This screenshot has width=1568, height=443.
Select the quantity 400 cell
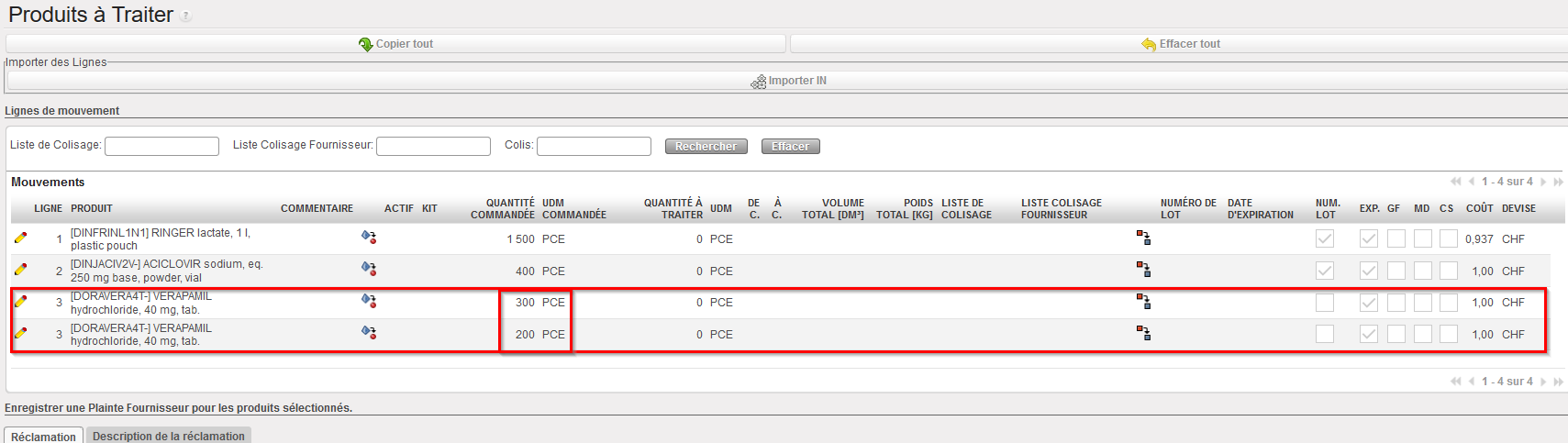(525, 271)
